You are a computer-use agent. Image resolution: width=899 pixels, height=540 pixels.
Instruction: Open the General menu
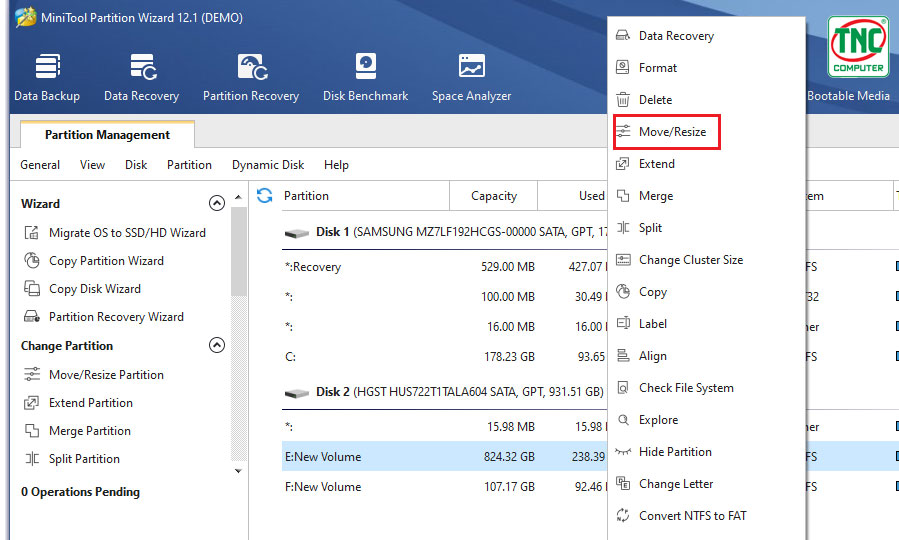coord(40,165)
